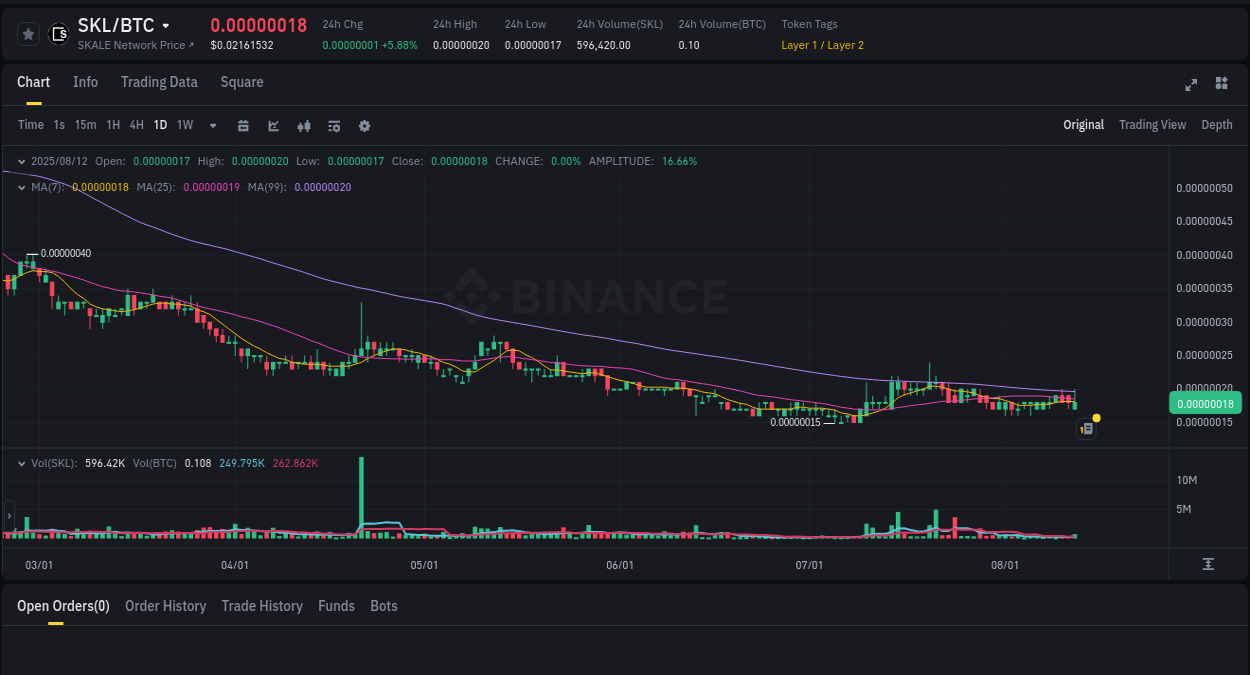Switch to the Trading Data tab
This screenshot has width=1250, height=675.
(x=159, y=82)
